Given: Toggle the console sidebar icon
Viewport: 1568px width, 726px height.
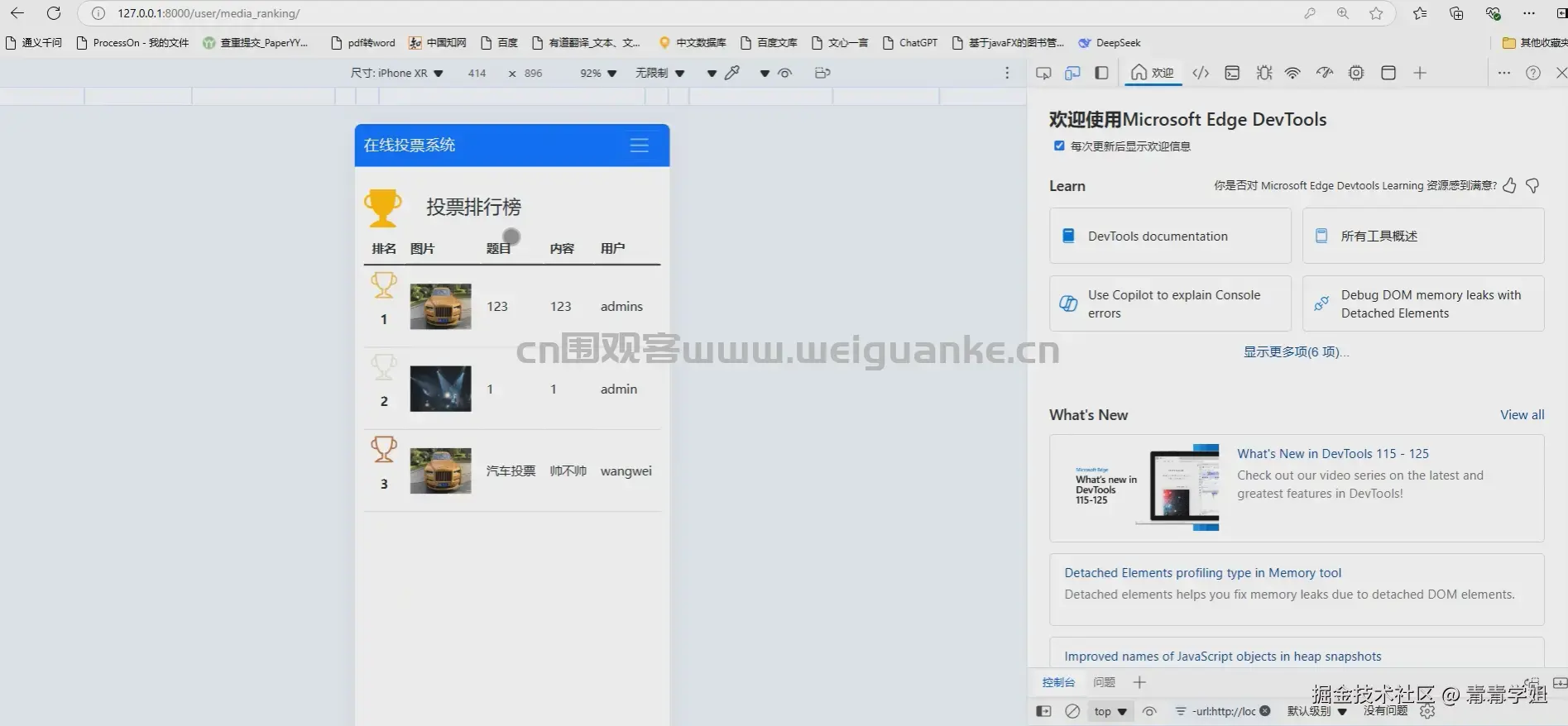Looking at the screenshot, I should [1043, 711].
